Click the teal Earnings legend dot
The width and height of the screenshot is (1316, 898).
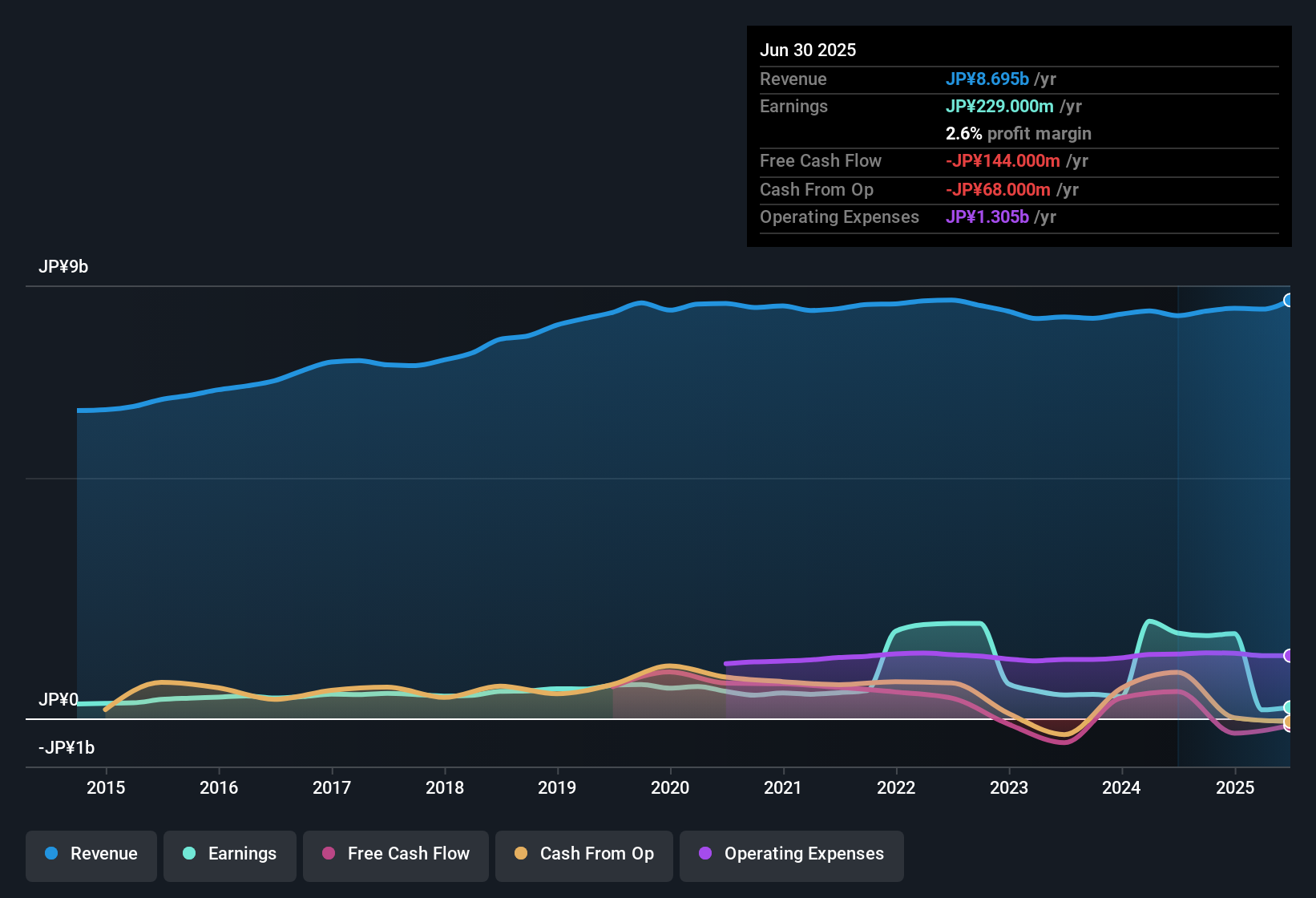coord(189,853)
